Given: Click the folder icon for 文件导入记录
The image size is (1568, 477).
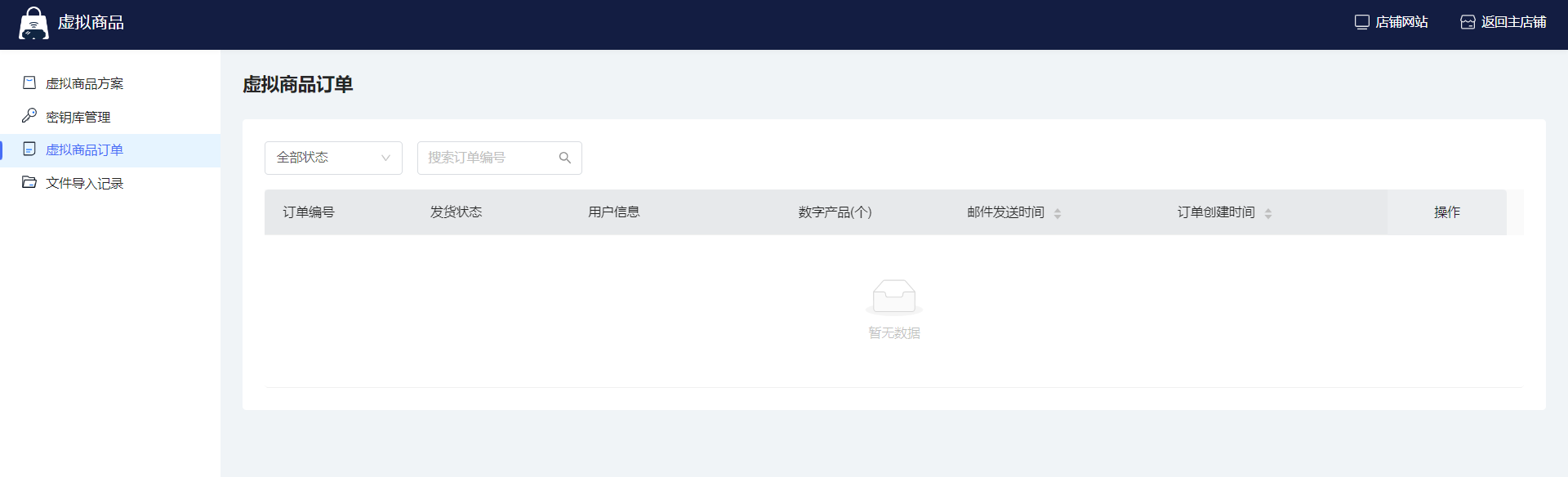Looking at the screenshot, I should pos(29,182).
